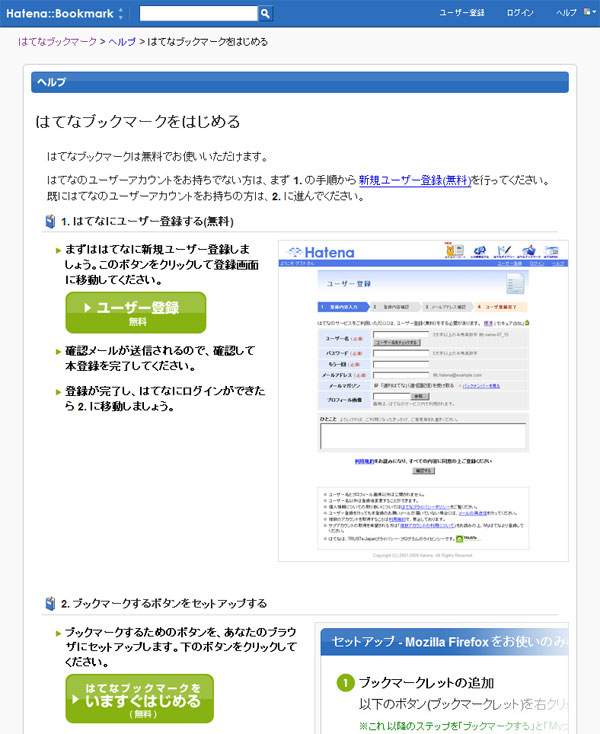Open the Mozilla Firefox setup screenshot
600x734 pixels.
click(x=442, y=678)
